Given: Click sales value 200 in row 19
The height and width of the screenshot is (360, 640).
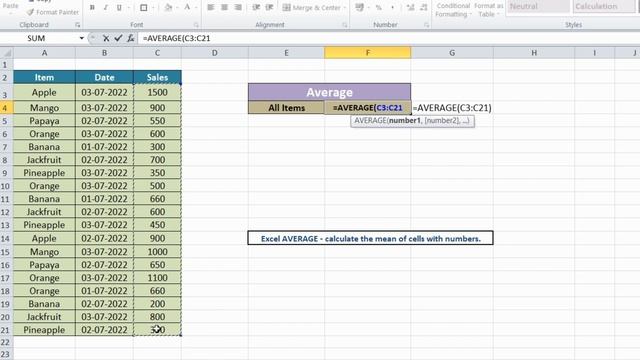Looking at the screenshot, I should 157,304.
